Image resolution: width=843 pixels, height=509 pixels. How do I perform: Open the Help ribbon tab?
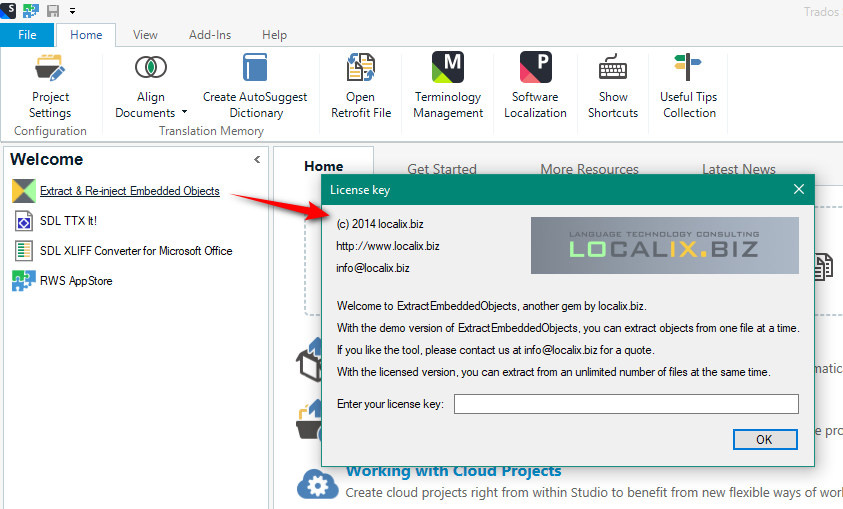pyautogui.click(x=274, y=35)
